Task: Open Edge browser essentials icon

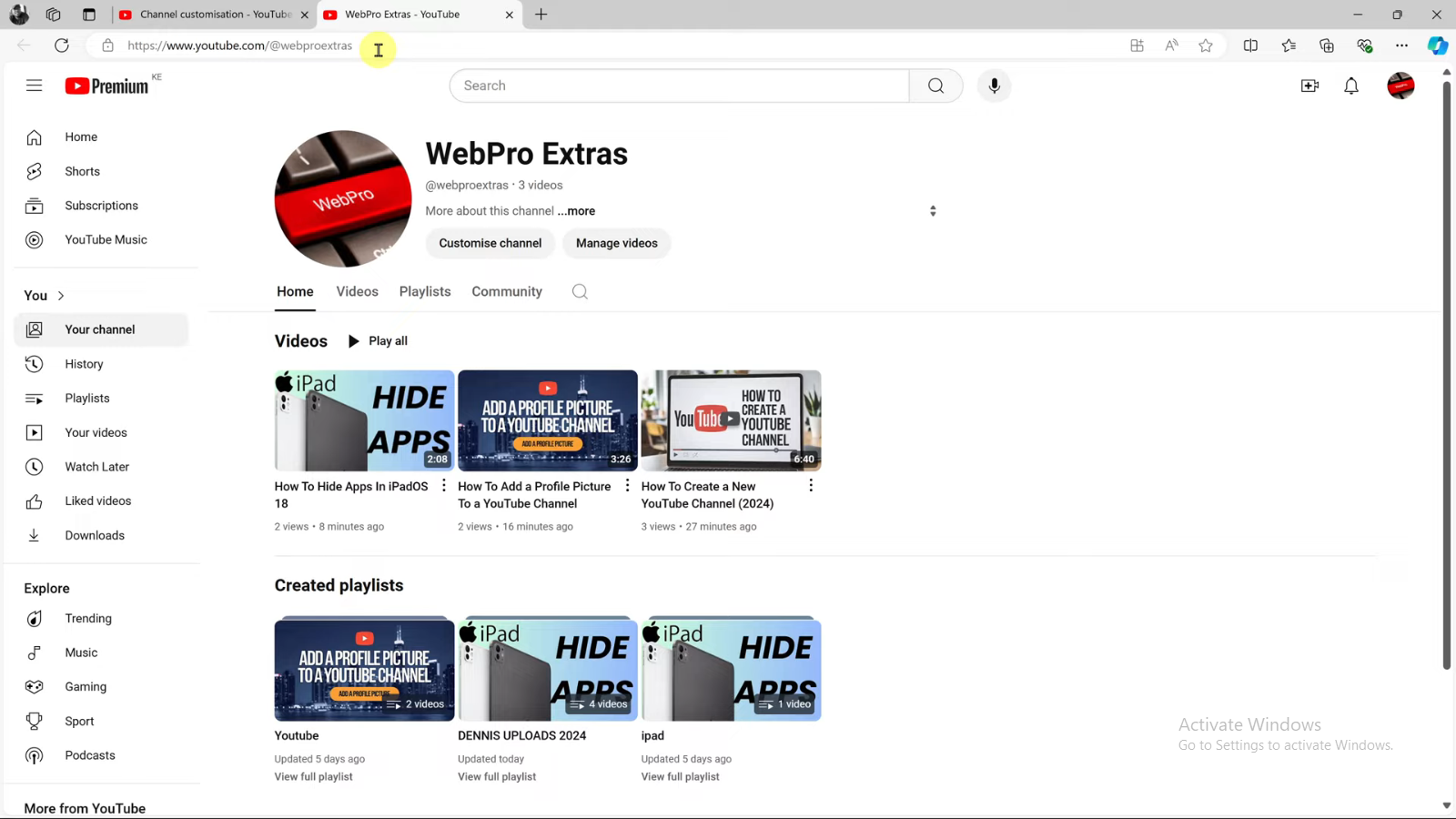Action: click(x=1364, y=45)
